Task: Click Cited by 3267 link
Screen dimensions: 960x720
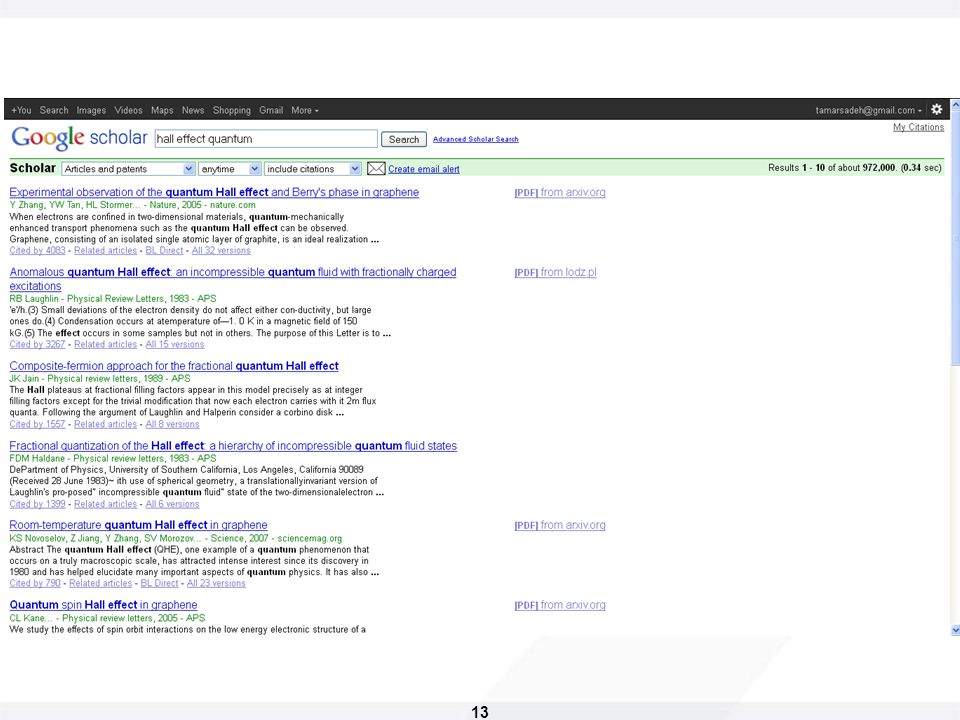Action: [37, 345]
